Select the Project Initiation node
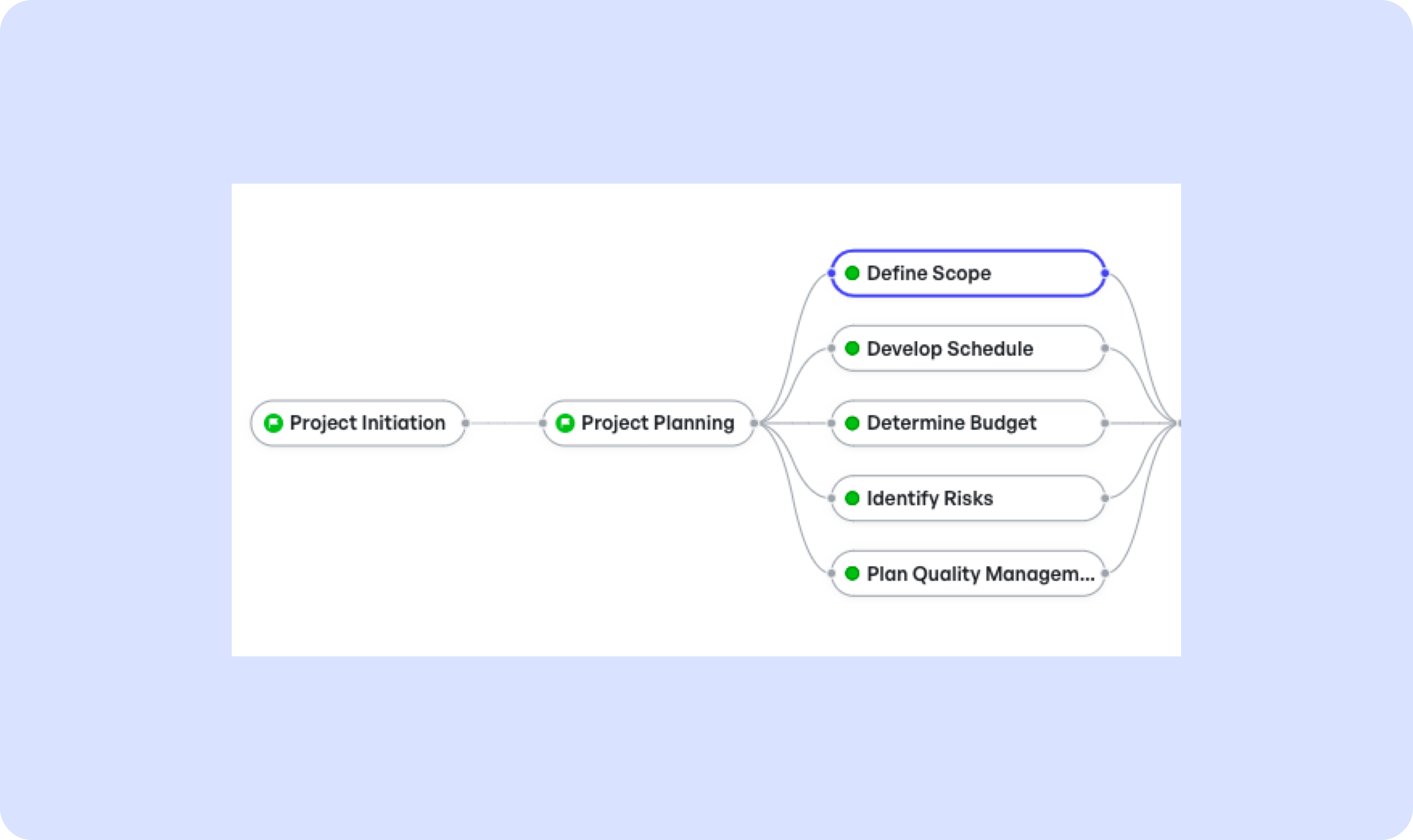Image resolution: width=1413 pixels, height=840 pixels. (x=358, y=423)
